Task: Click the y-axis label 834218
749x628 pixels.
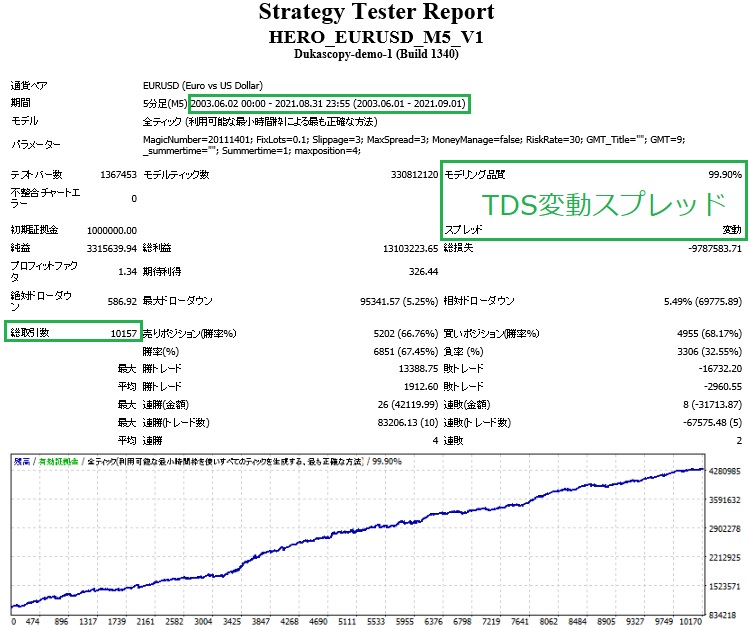Action: 724,616
